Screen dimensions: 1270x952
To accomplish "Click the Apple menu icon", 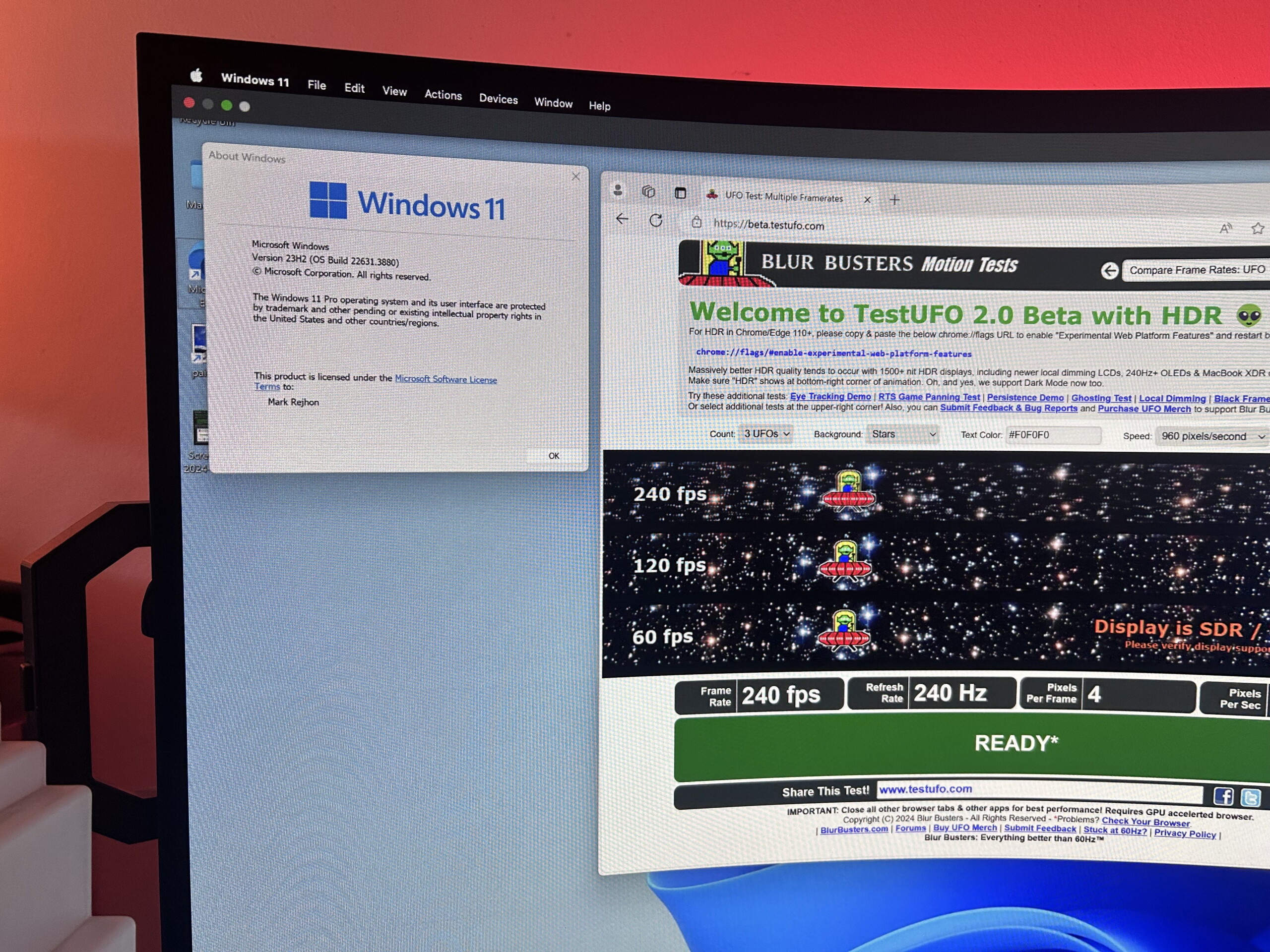I will pos(196,76).
